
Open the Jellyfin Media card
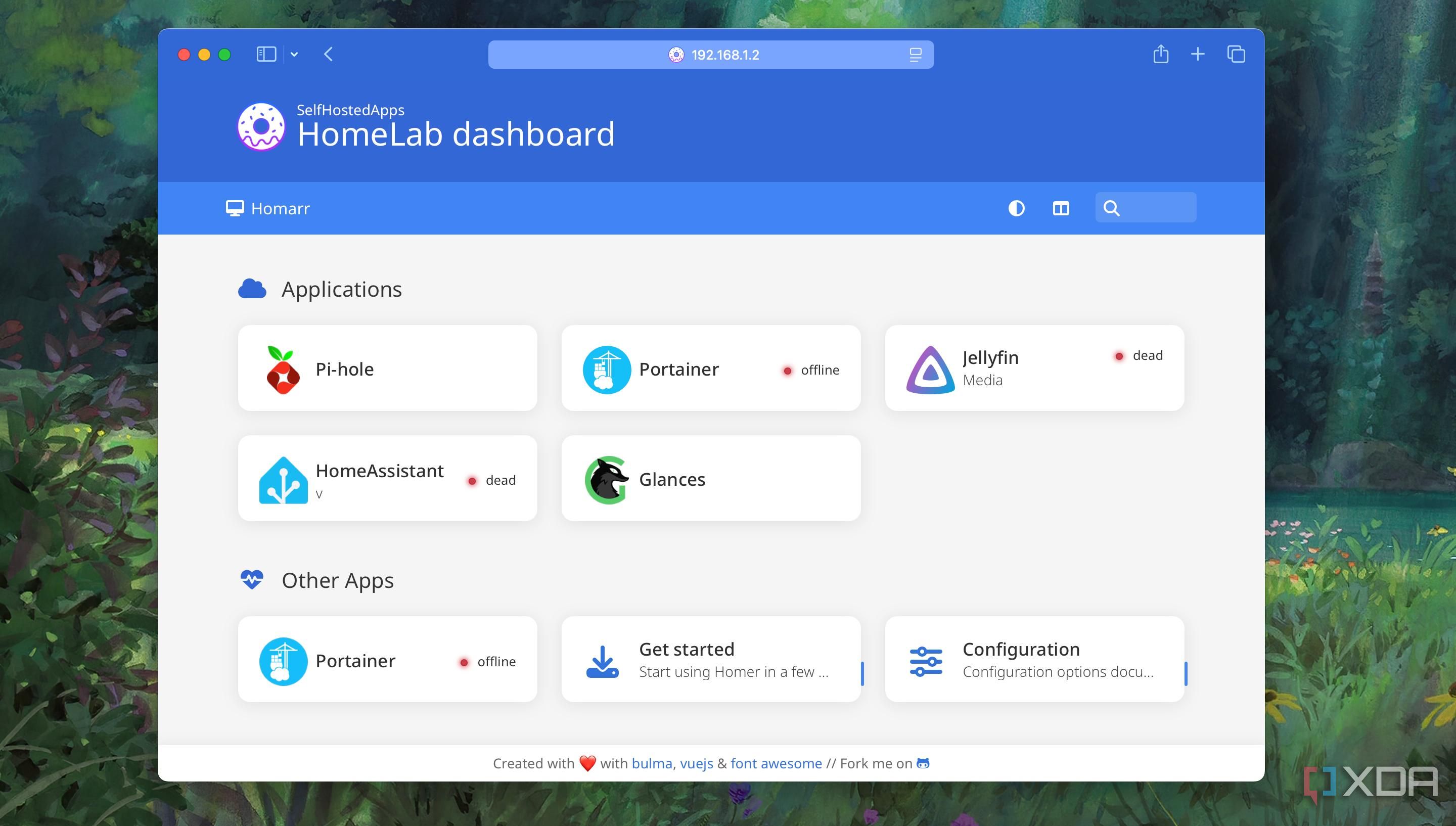point(1034,368)
